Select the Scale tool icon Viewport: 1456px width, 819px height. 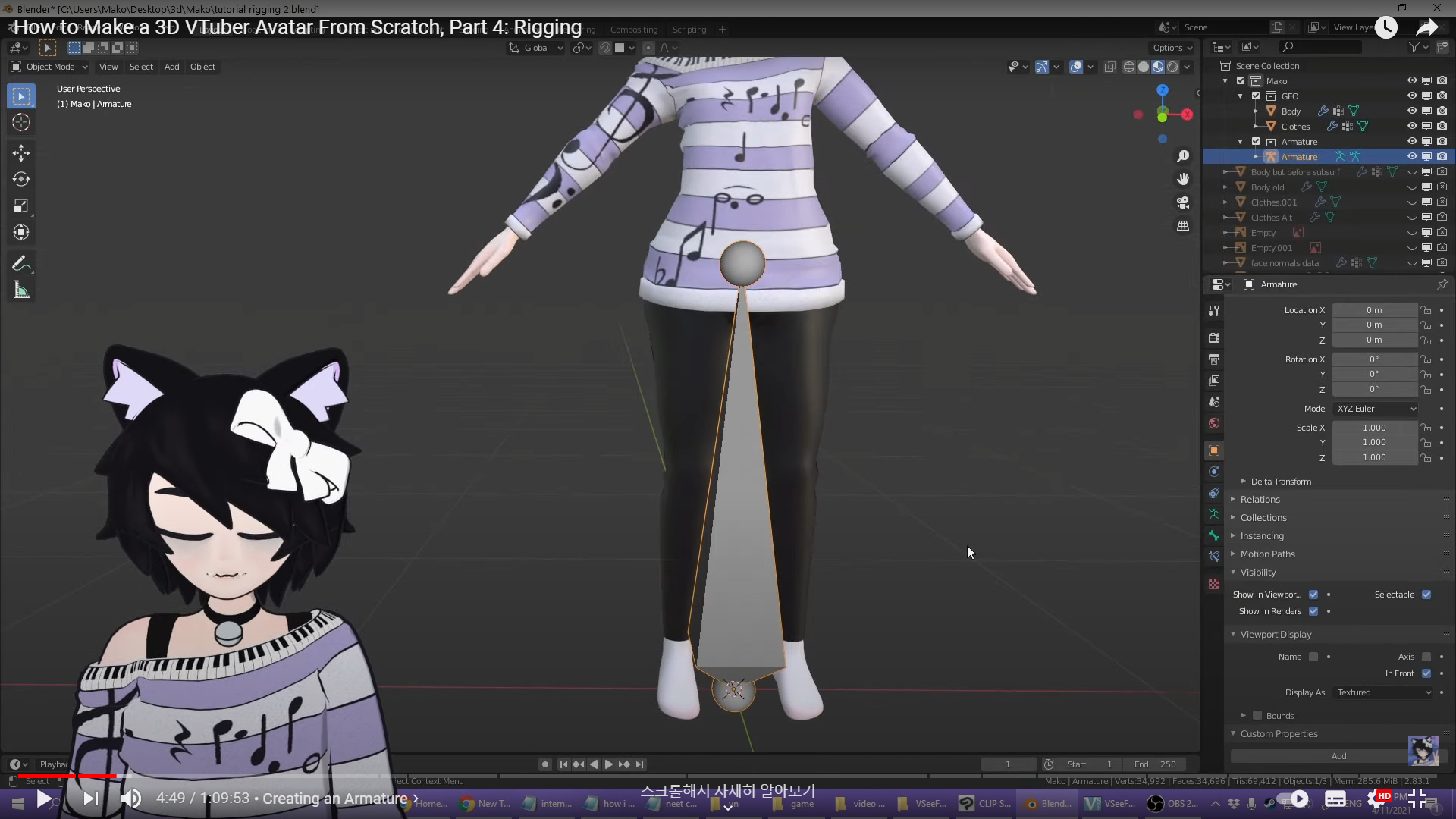[20, 206]
